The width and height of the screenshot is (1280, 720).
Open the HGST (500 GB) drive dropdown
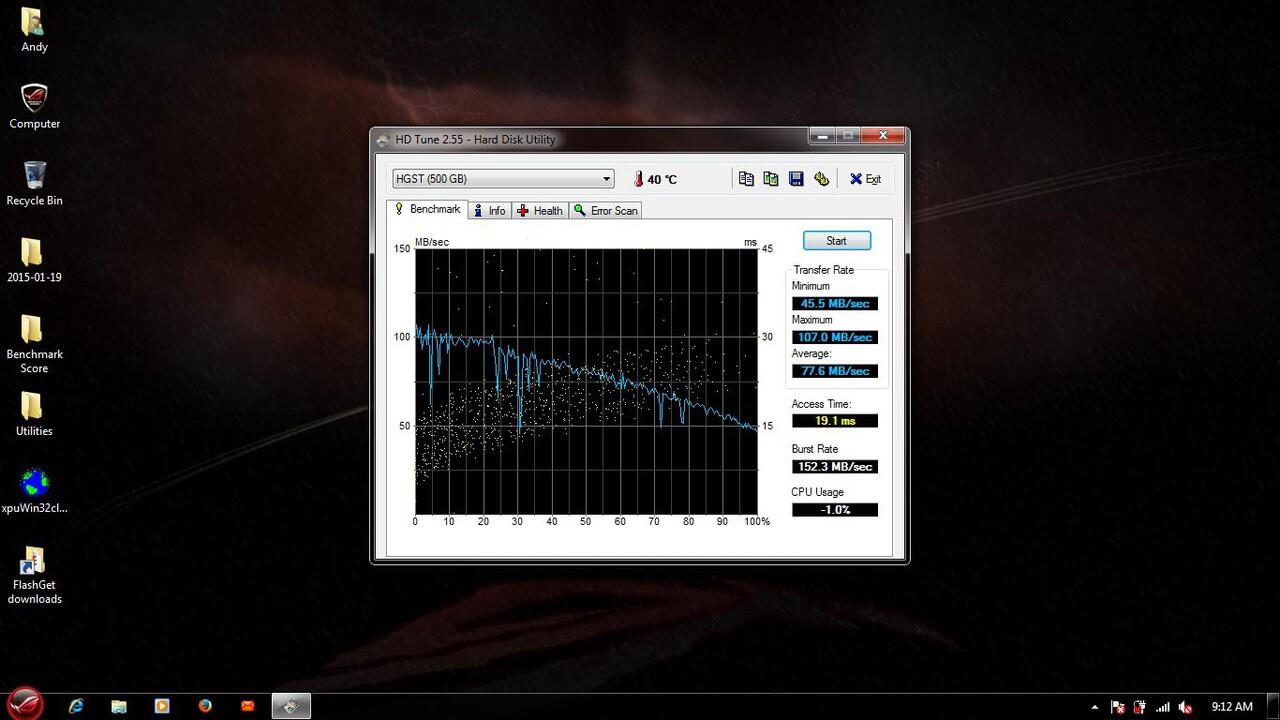503,179
